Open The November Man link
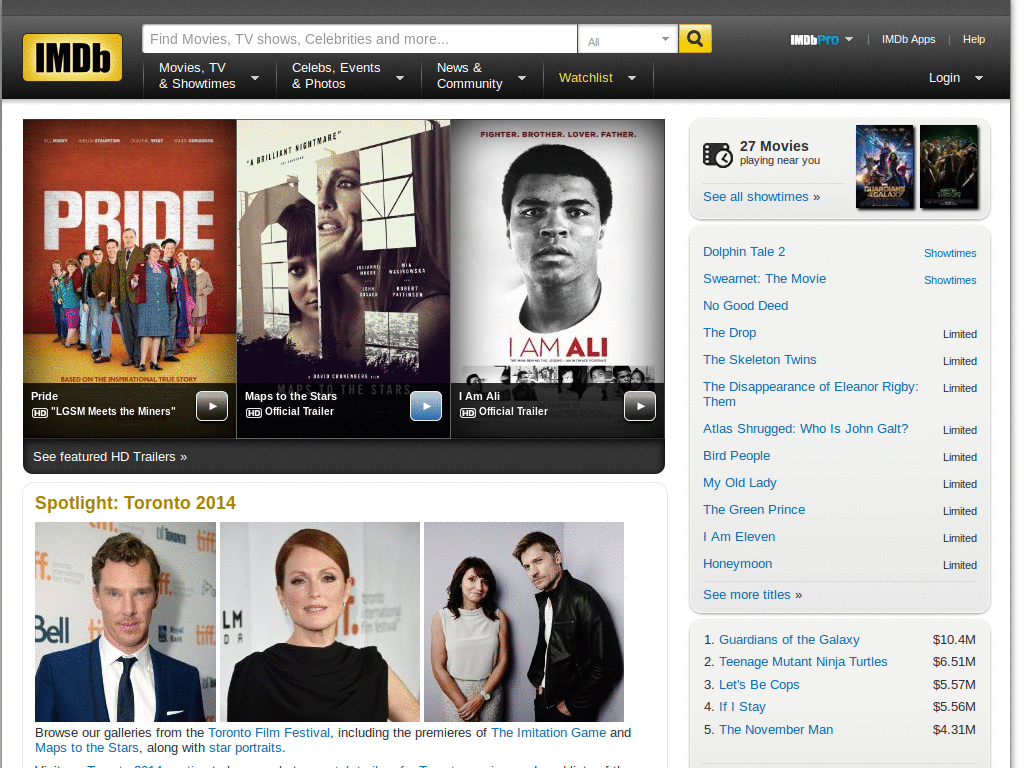1024x768 pixels. pos(776,729)
